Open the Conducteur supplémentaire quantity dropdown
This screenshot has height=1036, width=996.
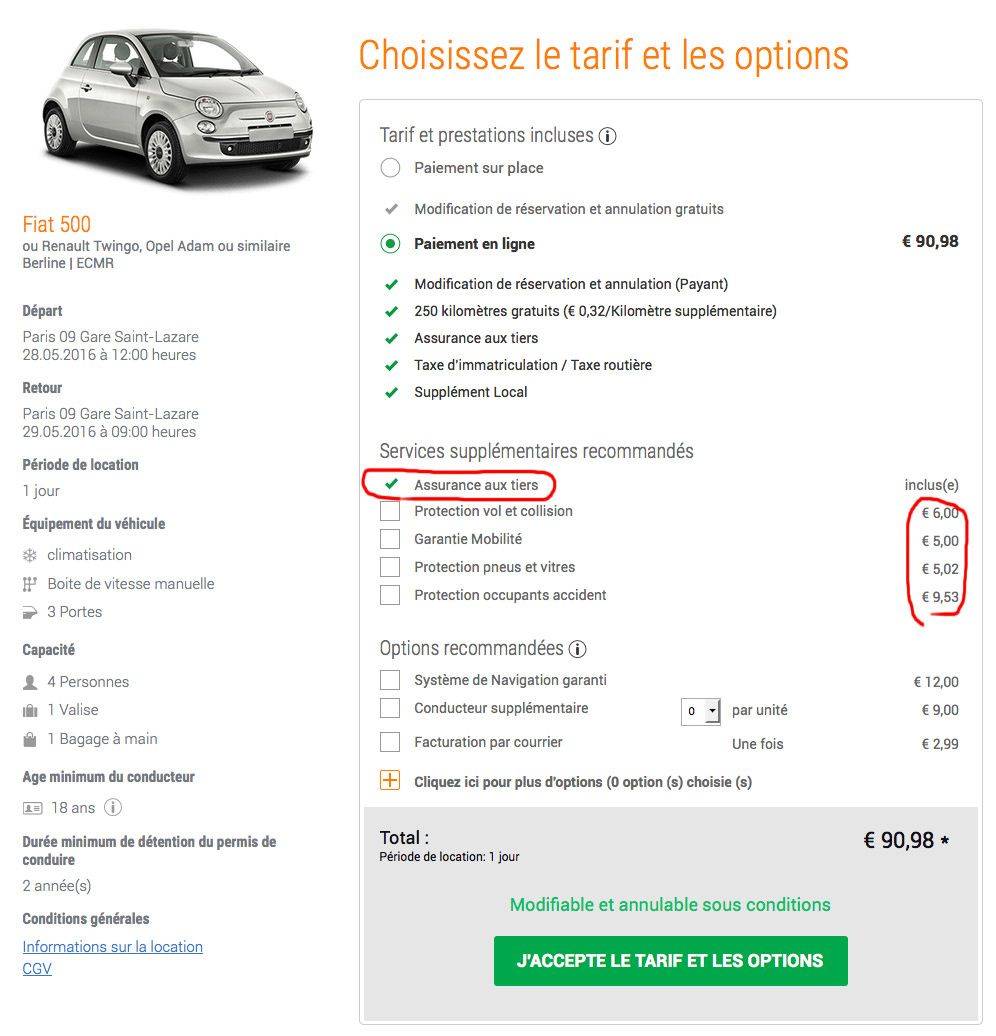701,712
